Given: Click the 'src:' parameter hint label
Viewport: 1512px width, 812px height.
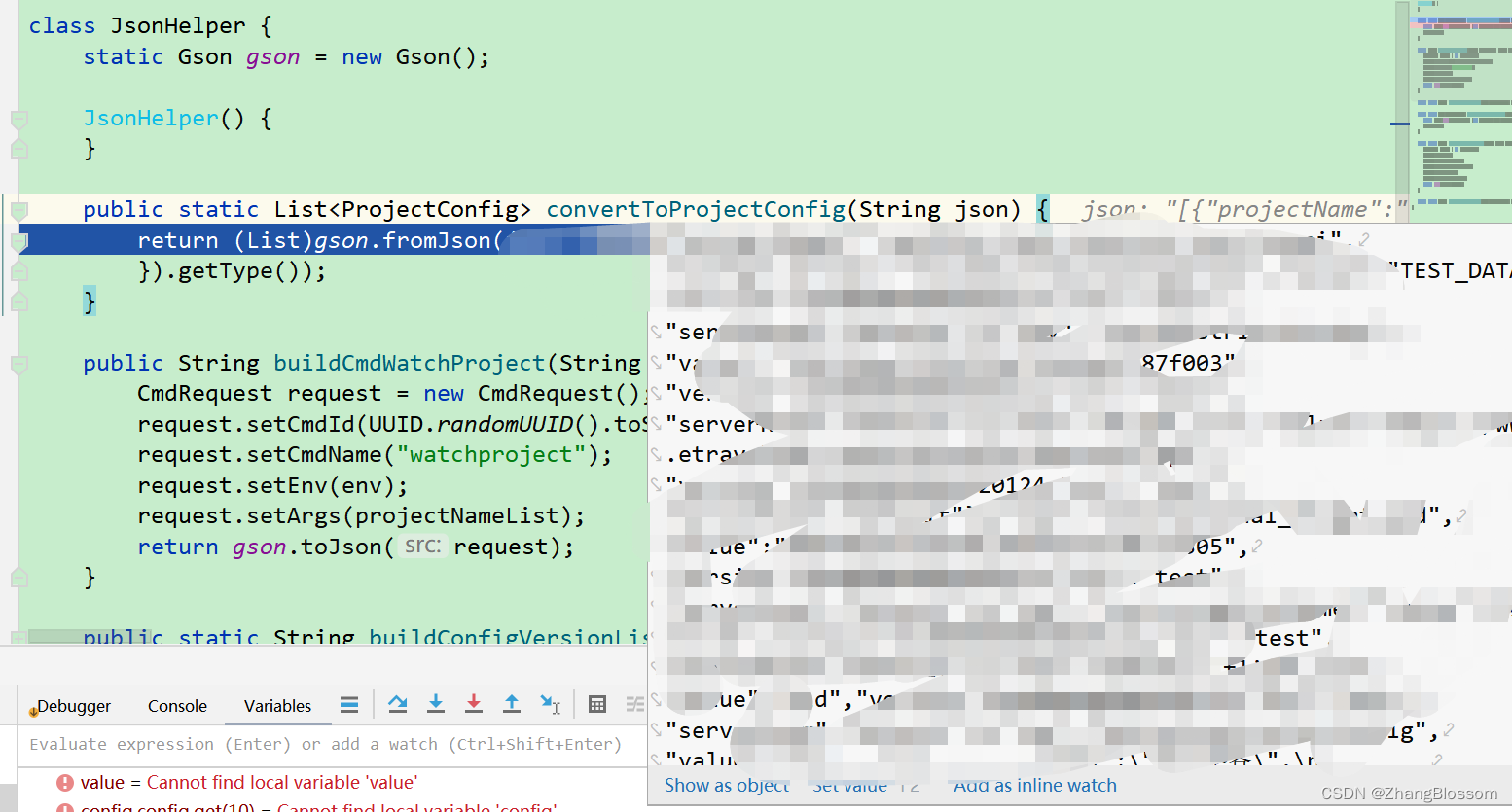Looking at the screenshot, I should (x=422, y=547).
